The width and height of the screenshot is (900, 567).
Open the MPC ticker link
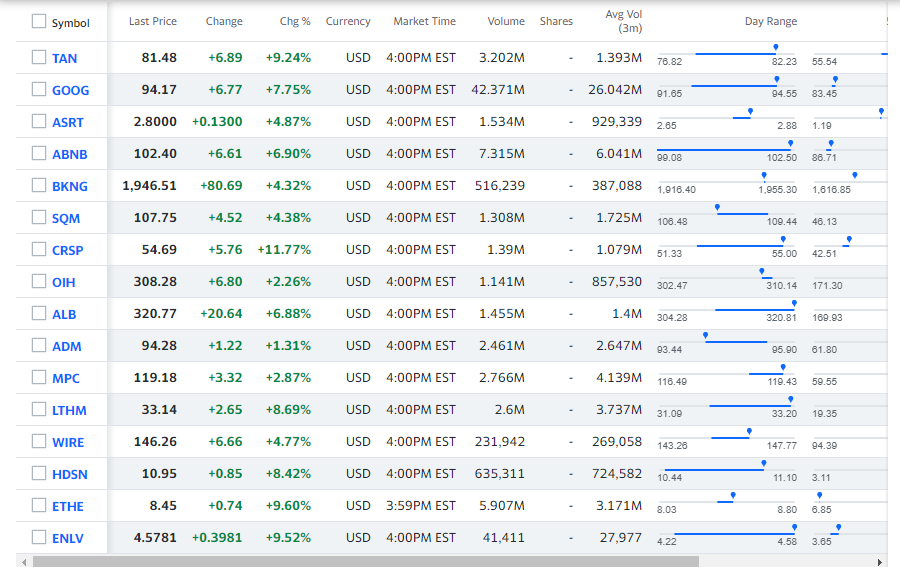pos(66,379)
